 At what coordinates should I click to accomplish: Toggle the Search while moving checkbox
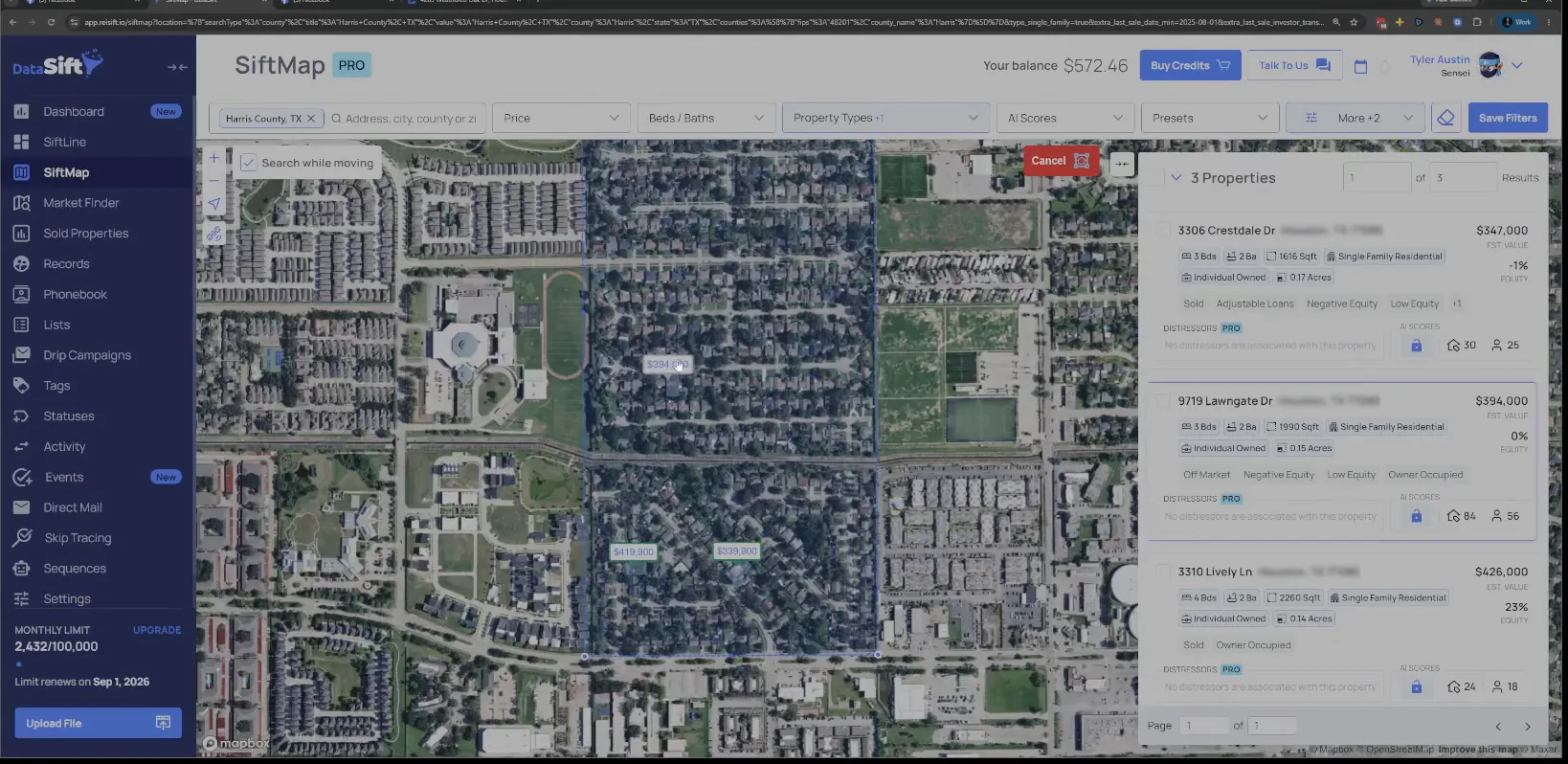pos(248,163)
